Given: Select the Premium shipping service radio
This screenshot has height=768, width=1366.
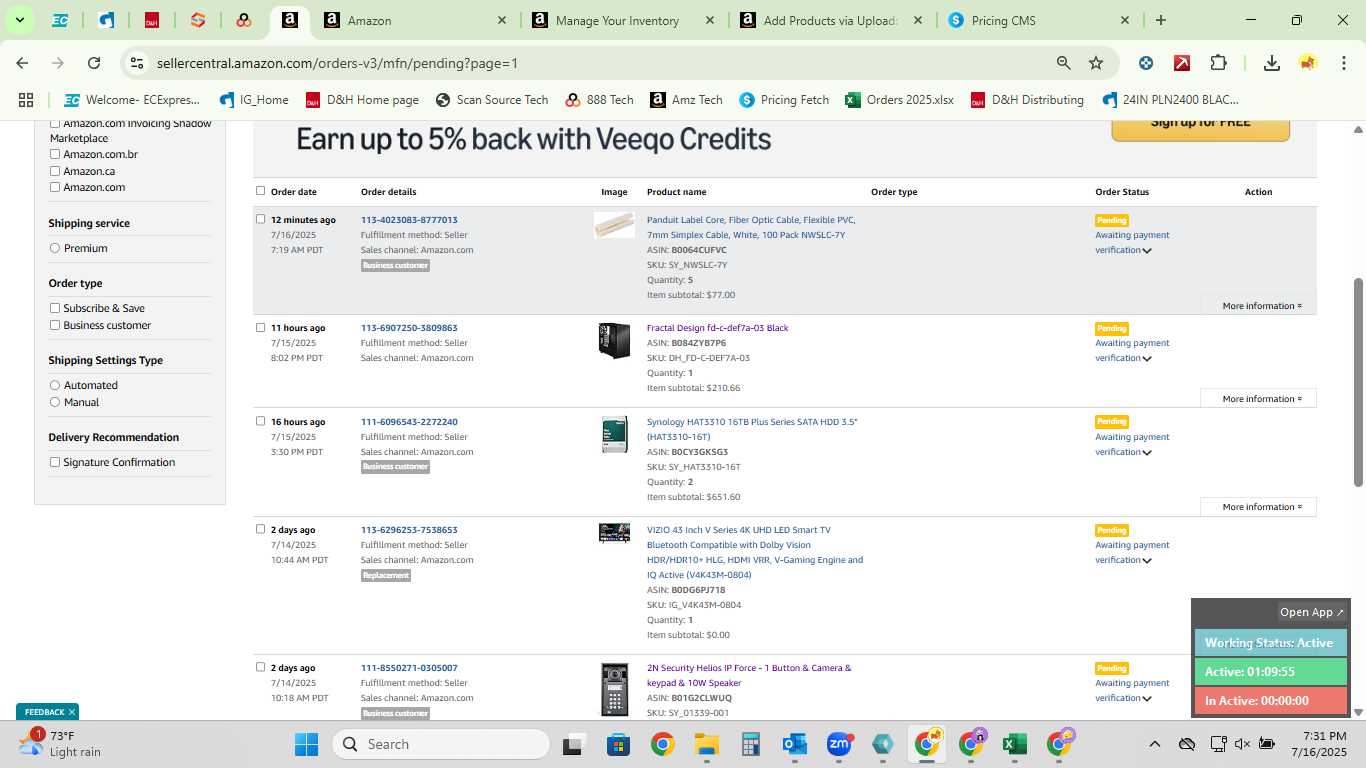Looking at the screenshot, I should [x=55, y=248].
